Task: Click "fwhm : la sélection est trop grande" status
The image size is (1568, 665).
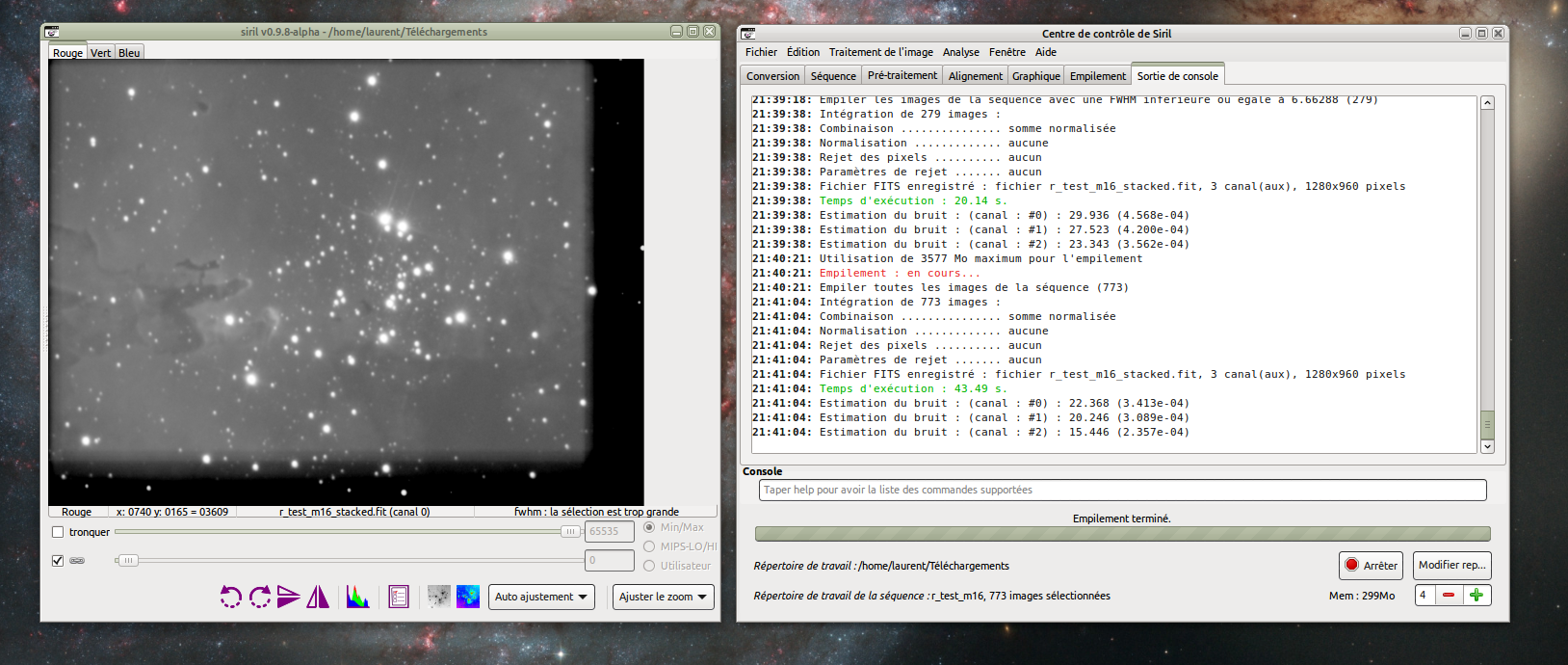Action: point(596,512)
